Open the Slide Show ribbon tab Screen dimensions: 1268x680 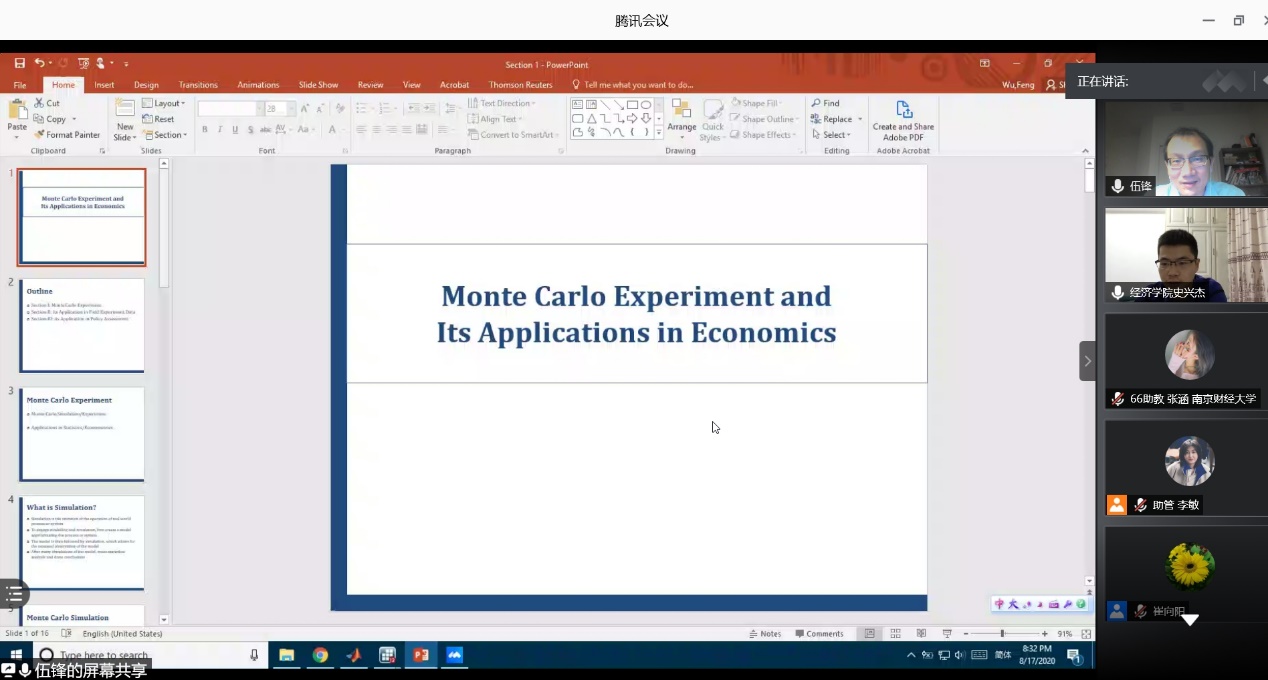click(x=318, y=85)
